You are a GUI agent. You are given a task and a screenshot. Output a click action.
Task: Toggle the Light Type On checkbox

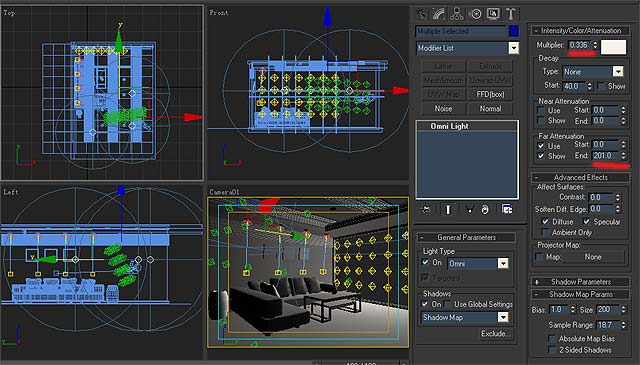425,263
